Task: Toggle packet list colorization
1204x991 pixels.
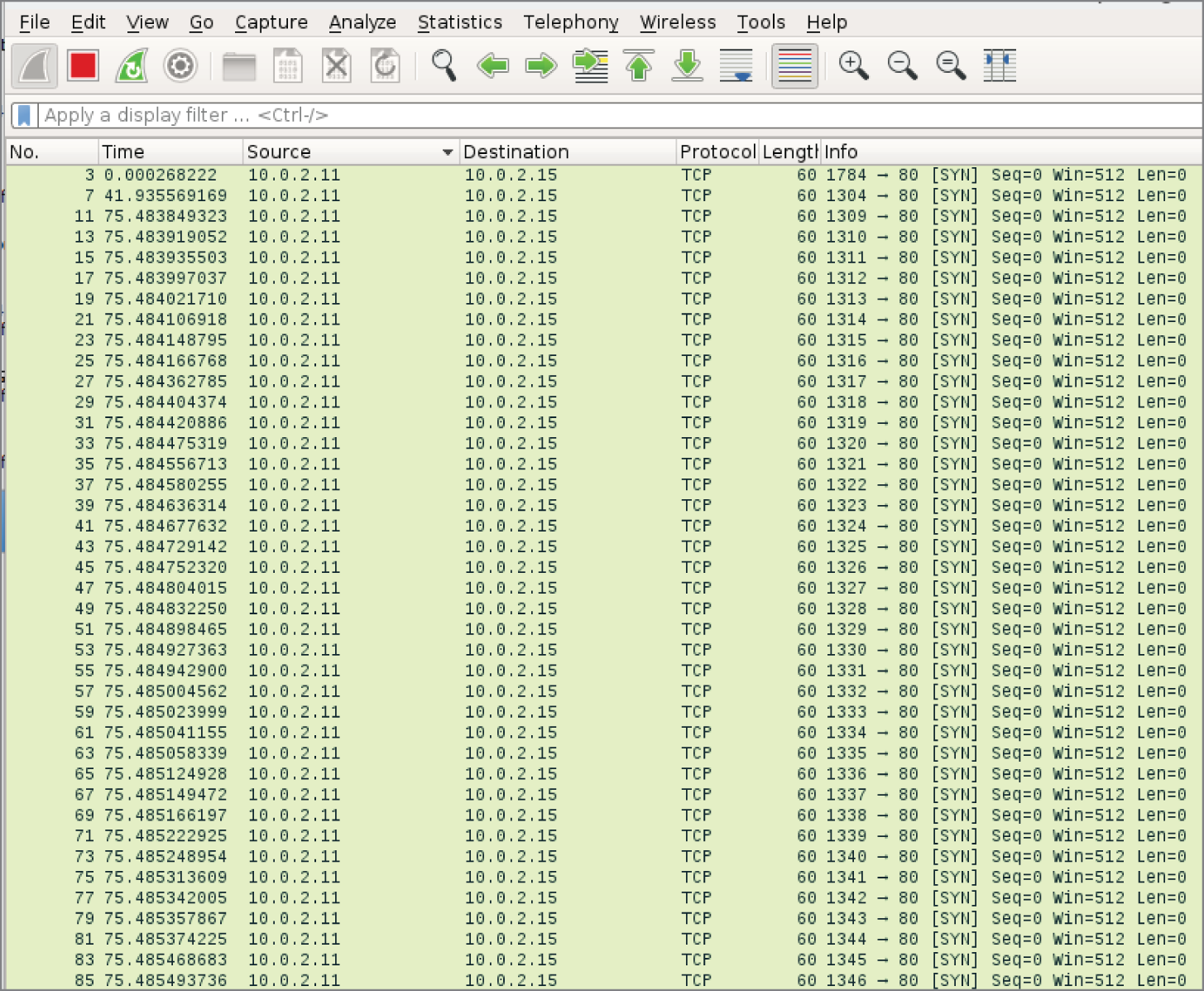Action: pyautogui.click(x=794, y=66)
